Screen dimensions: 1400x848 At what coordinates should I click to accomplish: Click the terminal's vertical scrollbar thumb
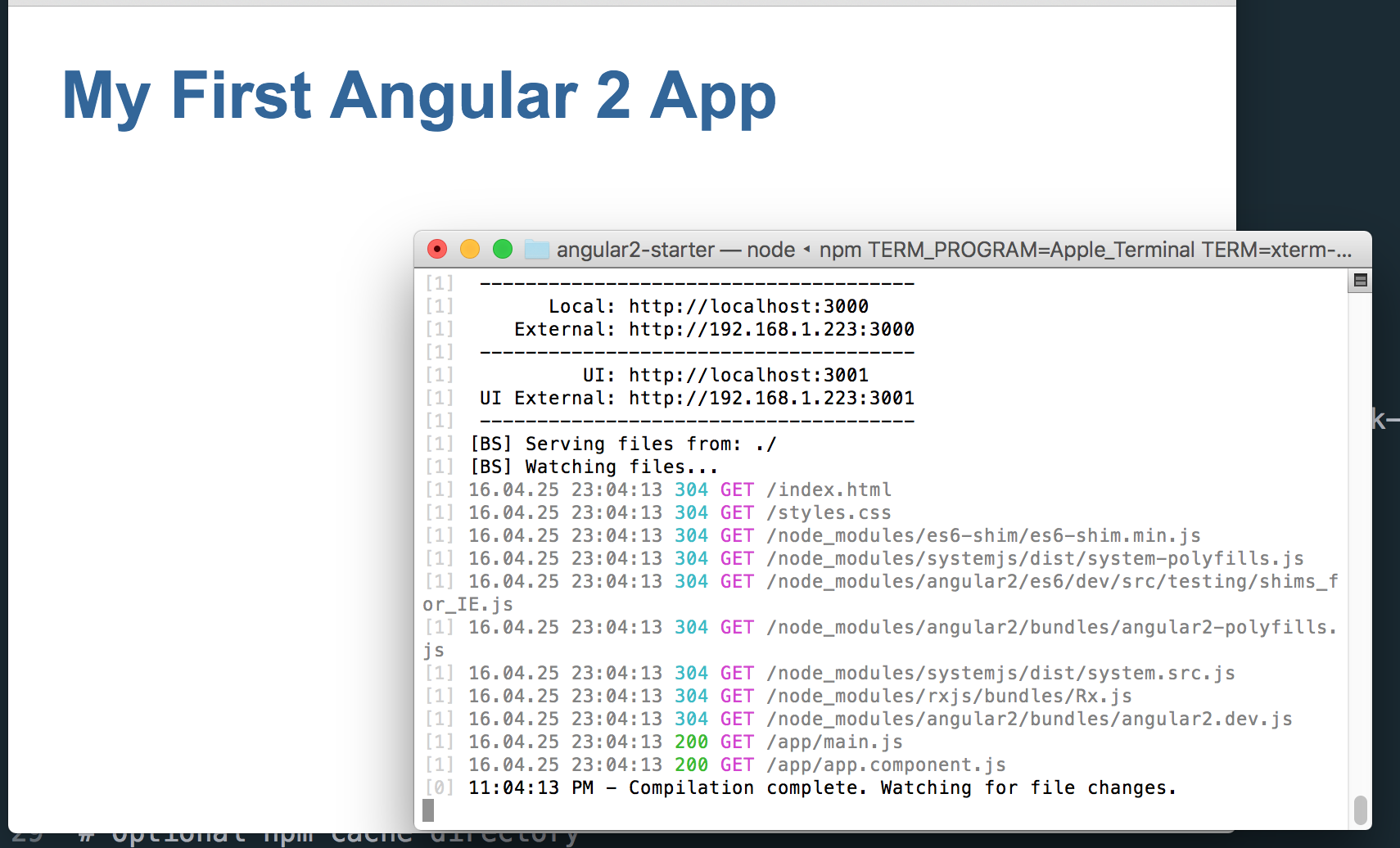[x=1360, y=810]
